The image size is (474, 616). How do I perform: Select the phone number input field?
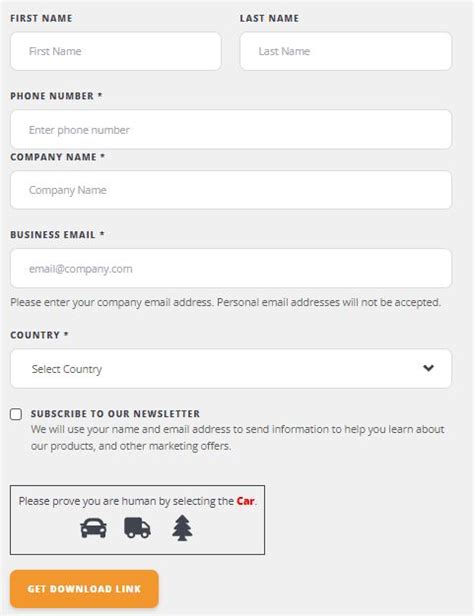[x=231, y=129]
